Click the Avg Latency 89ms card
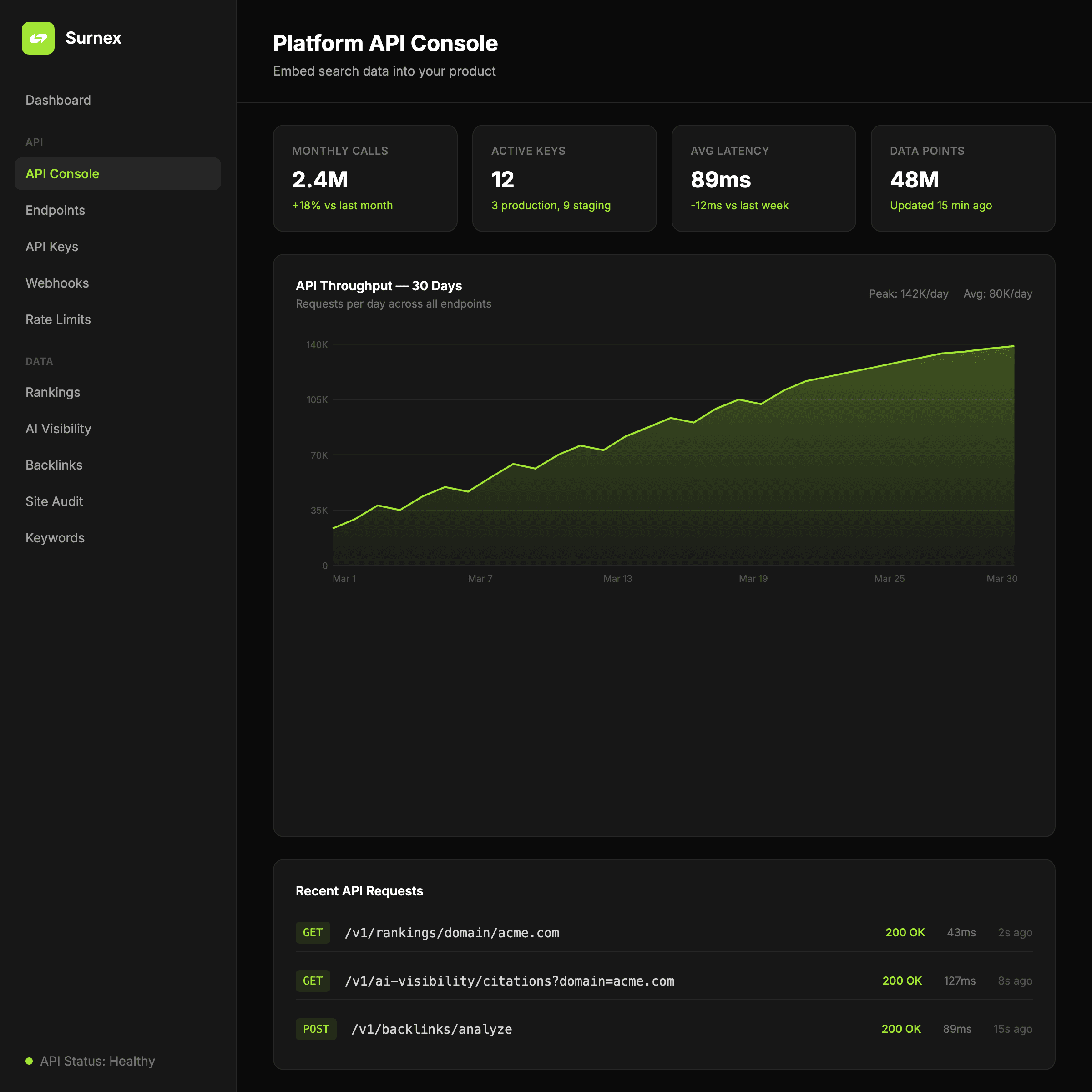Image resolution: width=1092 pixels, height=1092 pixels. 763,178
